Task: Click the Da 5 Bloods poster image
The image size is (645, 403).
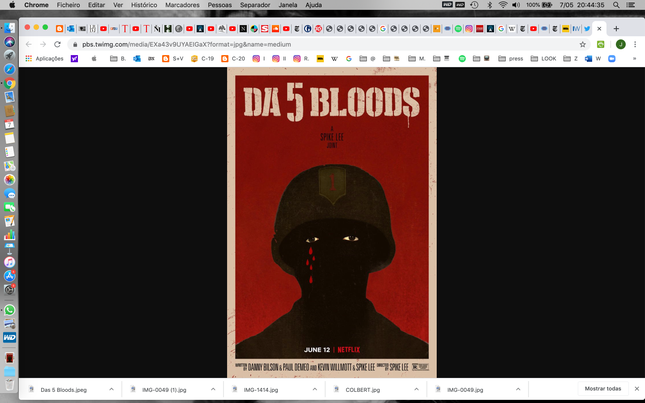Action: (x=332, y=222)
